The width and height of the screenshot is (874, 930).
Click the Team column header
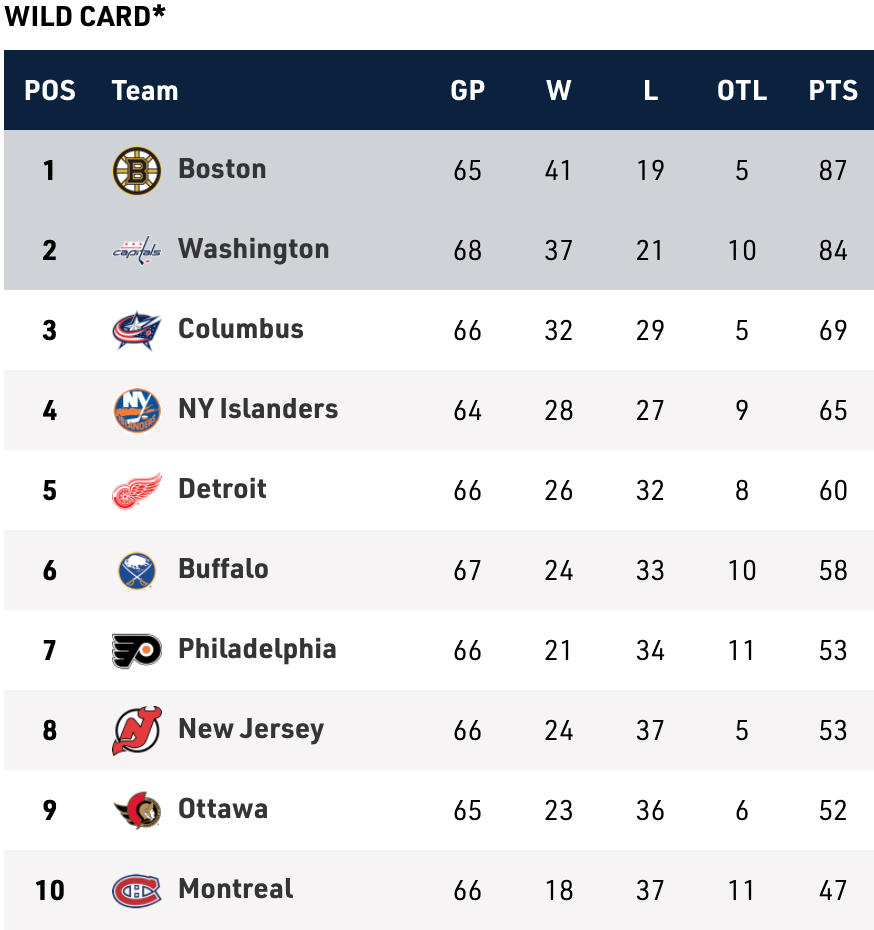[x=145, y=91]
